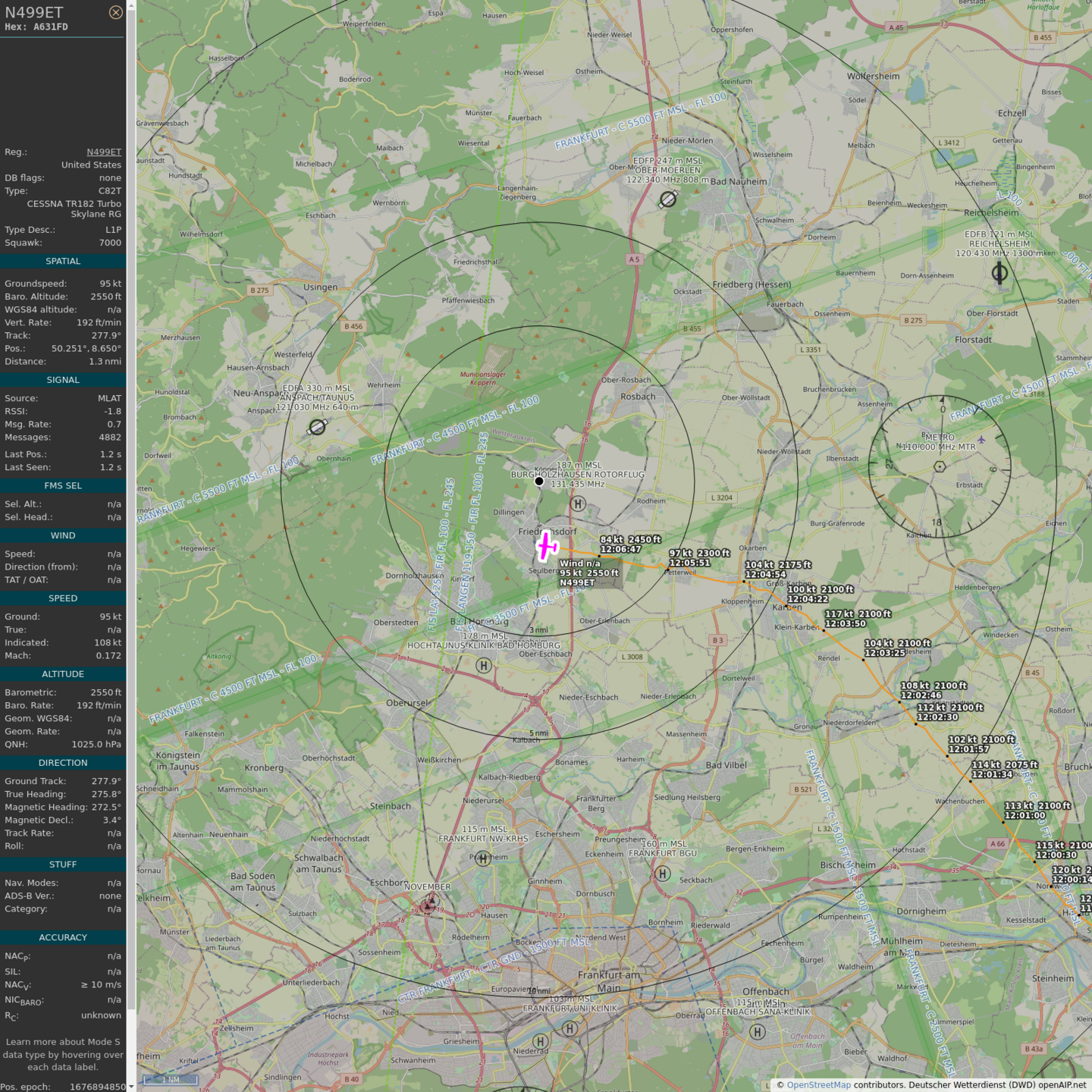Click the black dot at Burgholzhausen
Viewport: 1092px width, 1092px height.
click(x=539, y=481)
